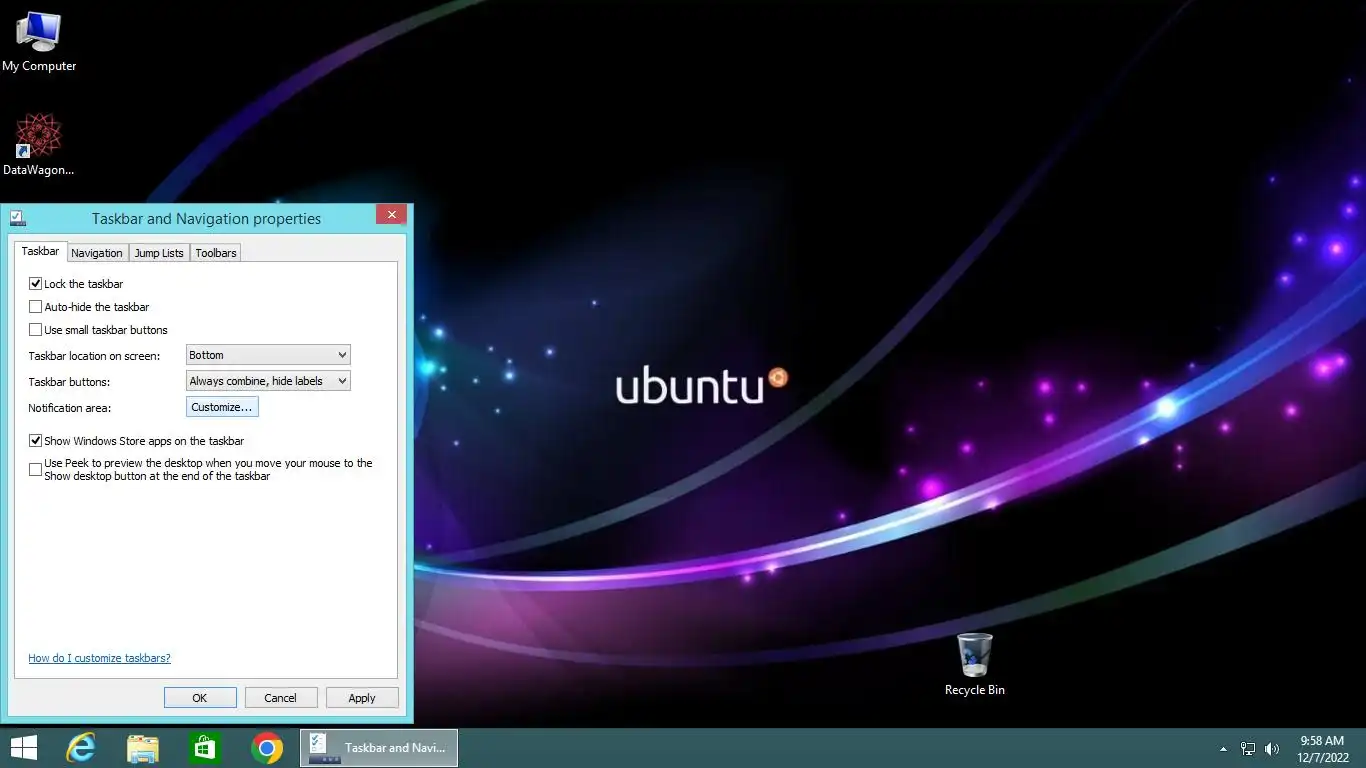Enable Use small taskbar buttons
Screen dimensions: 1366x768
(36, 330)
